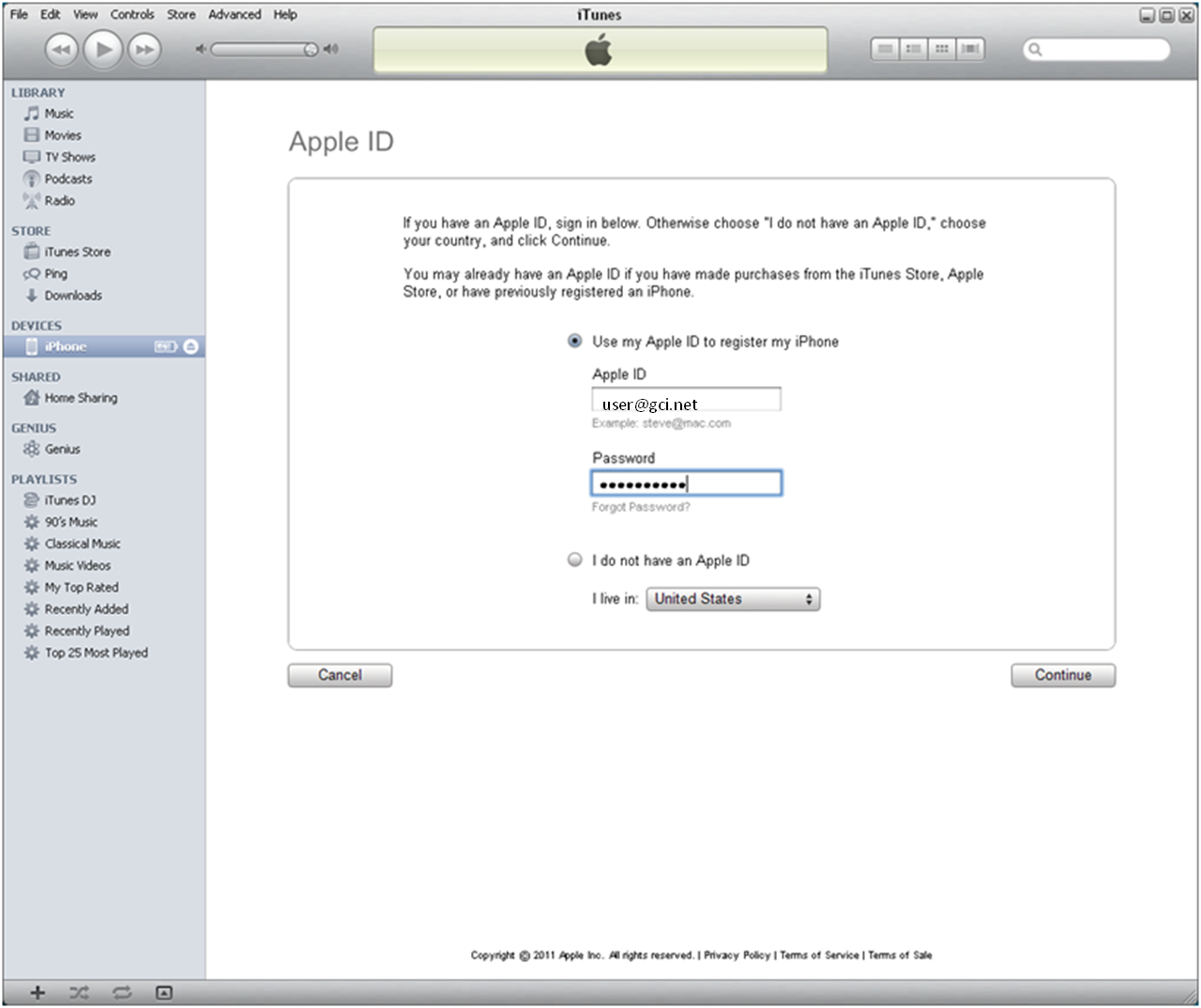1201x1008 pixels.
Task: Click the Previous track button
Action: 62,50
